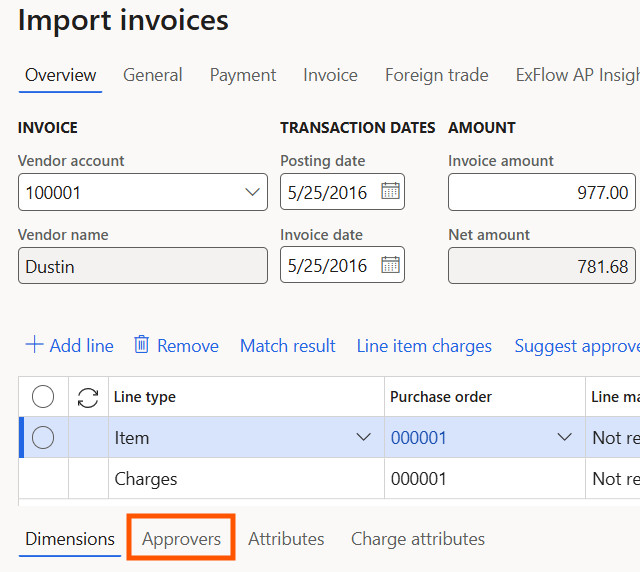
Task: Click the Purchase order column header
Action: click(x=441, y=397)
